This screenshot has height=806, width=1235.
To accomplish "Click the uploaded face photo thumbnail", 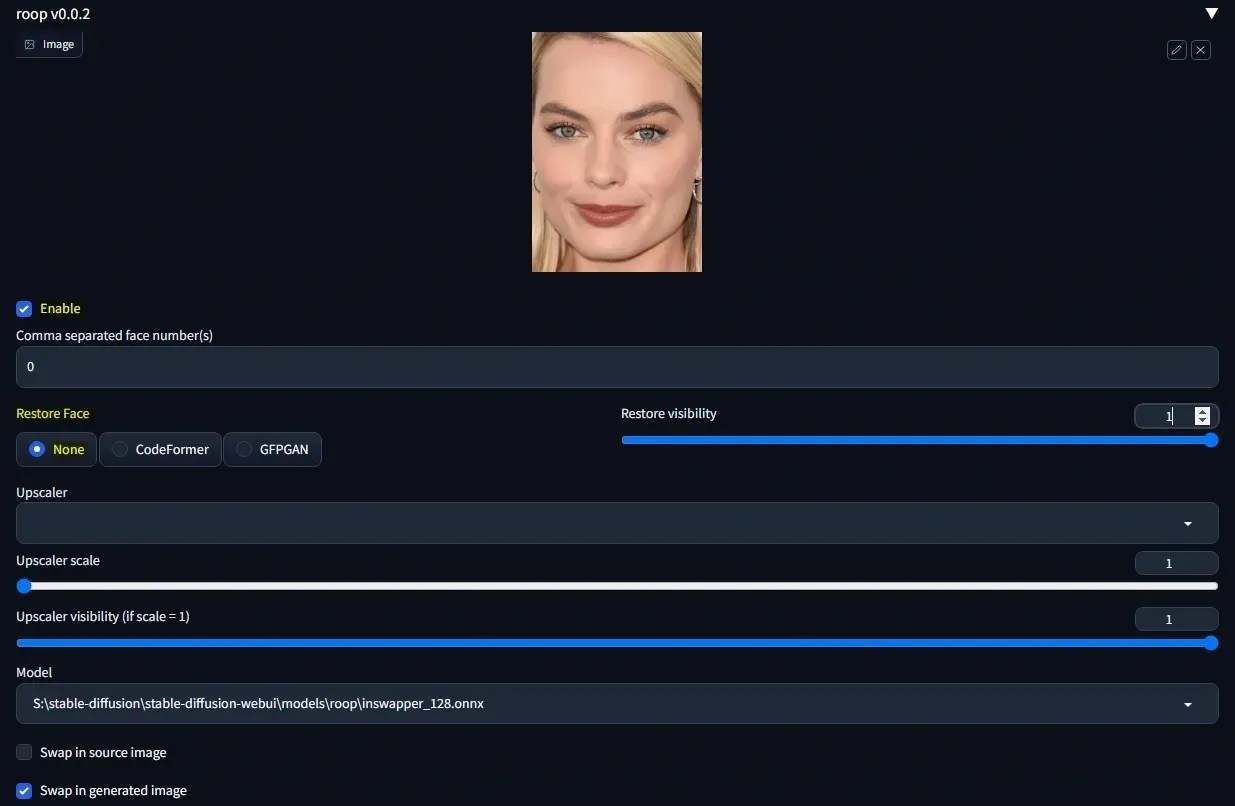I will 616,151.
